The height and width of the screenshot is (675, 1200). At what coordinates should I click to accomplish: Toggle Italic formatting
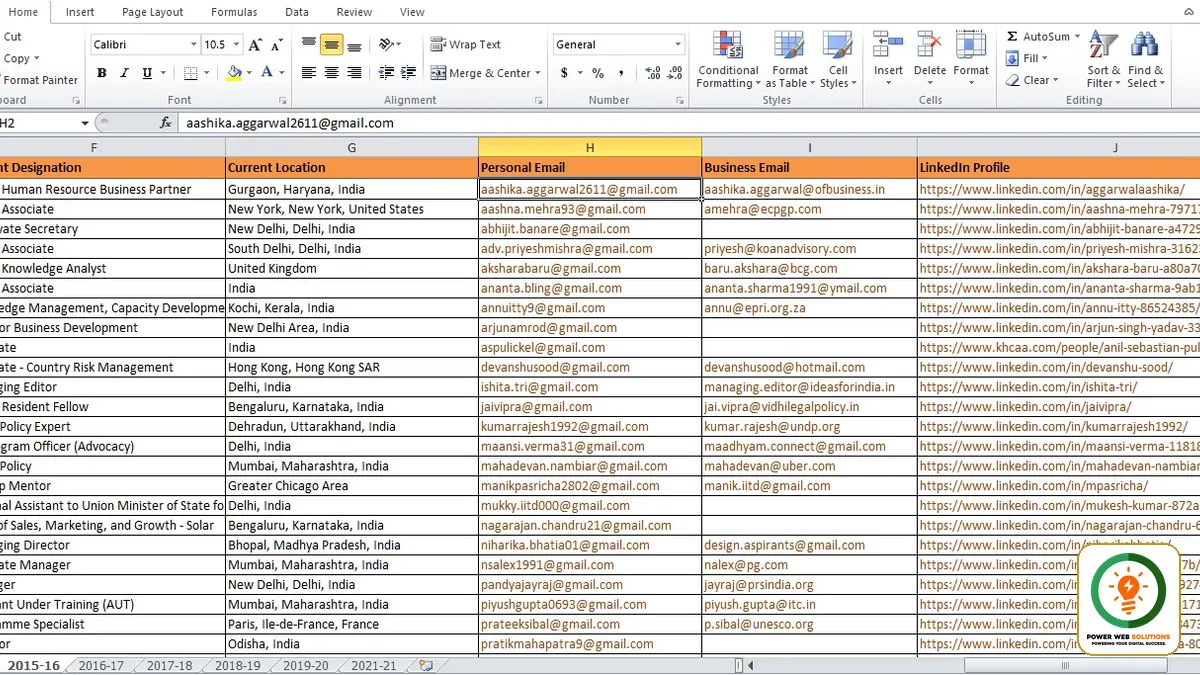[124, 73]
